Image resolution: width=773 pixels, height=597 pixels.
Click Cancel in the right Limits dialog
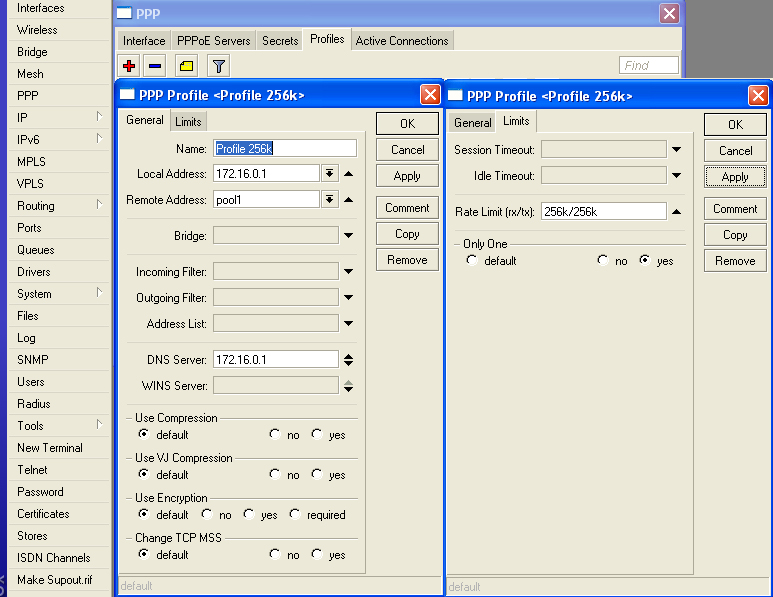coord(735,151)
